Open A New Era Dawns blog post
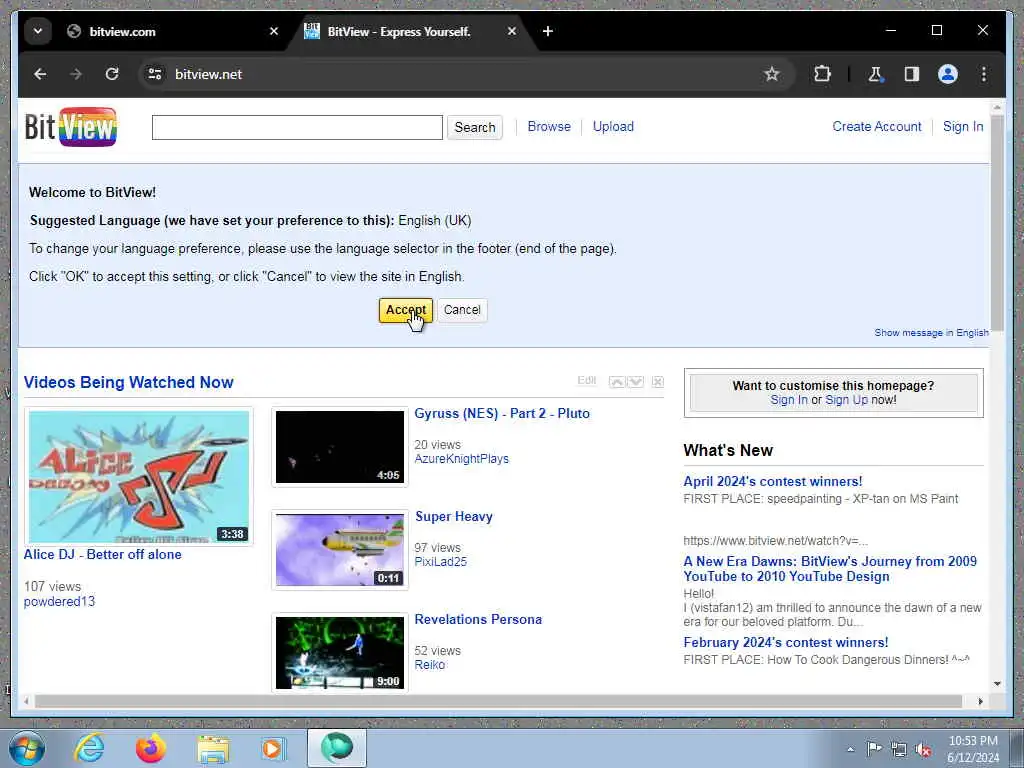Screen dimensions: 1024x768 point(830,569)
